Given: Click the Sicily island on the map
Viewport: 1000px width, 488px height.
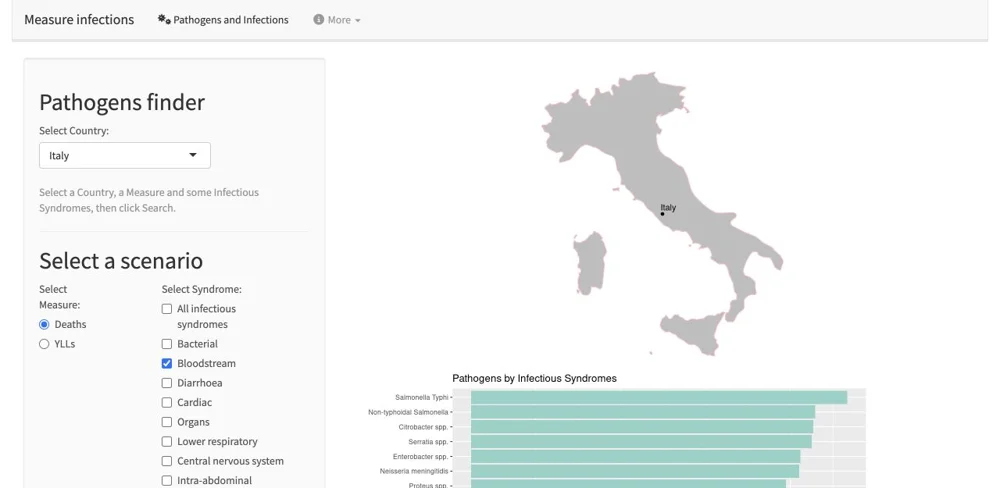Looking at the screenshot, I should click(x=693, y=332).
